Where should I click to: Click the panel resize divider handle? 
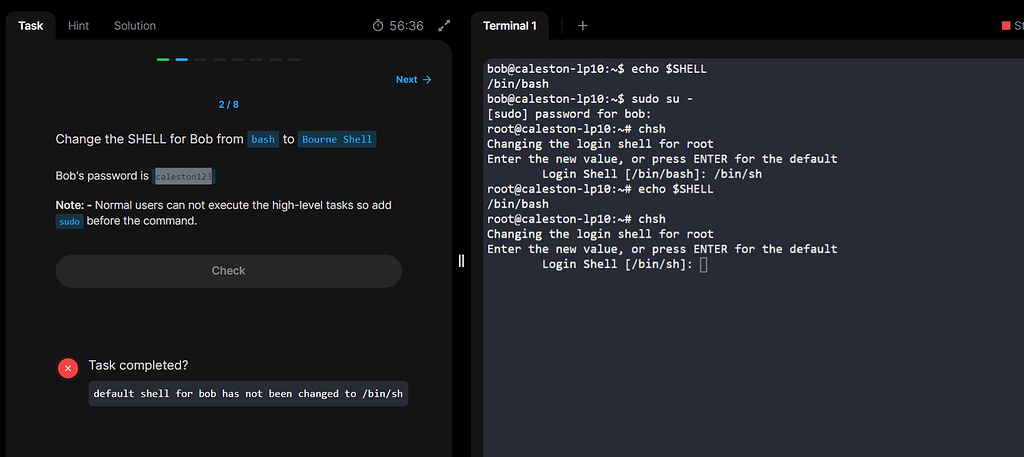461,261
